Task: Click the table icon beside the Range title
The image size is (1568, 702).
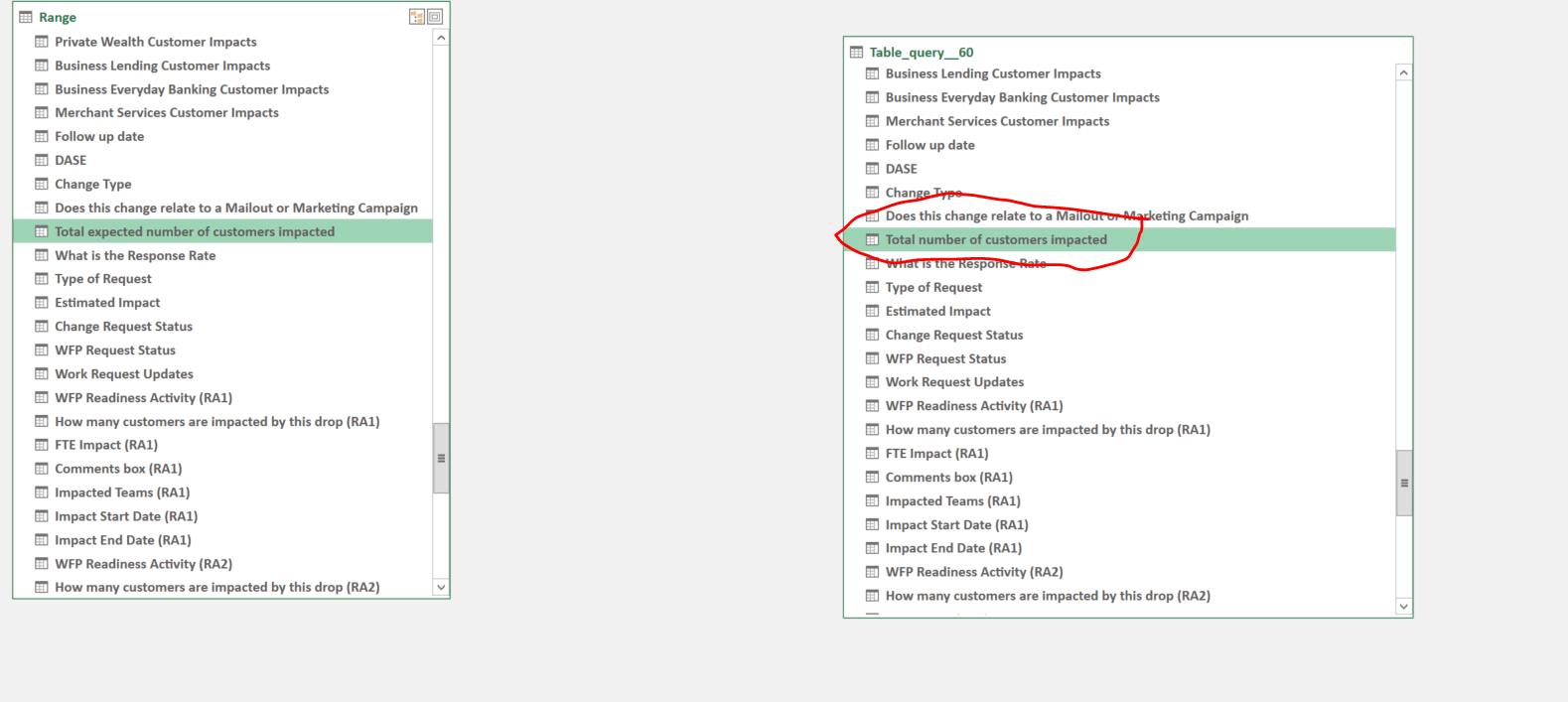Action: tap(26, 17)
